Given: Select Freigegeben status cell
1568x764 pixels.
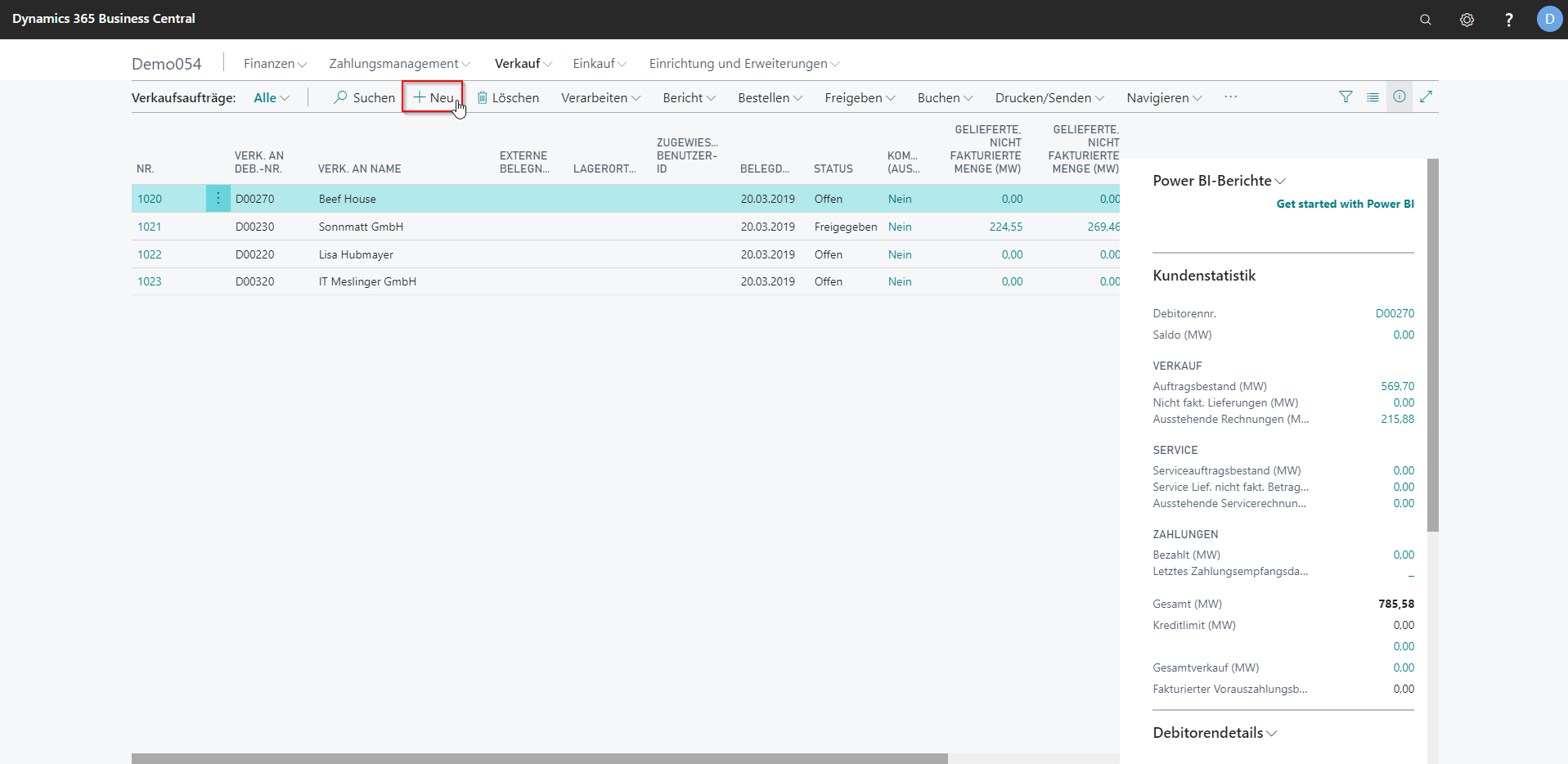Looking at the screenshot, I should click(846, 227).
